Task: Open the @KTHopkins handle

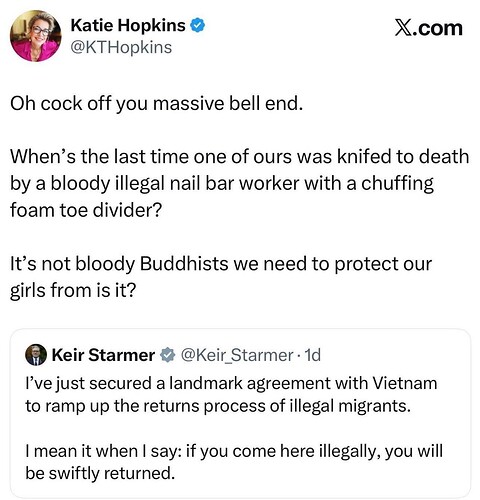Action: point(121,47)
